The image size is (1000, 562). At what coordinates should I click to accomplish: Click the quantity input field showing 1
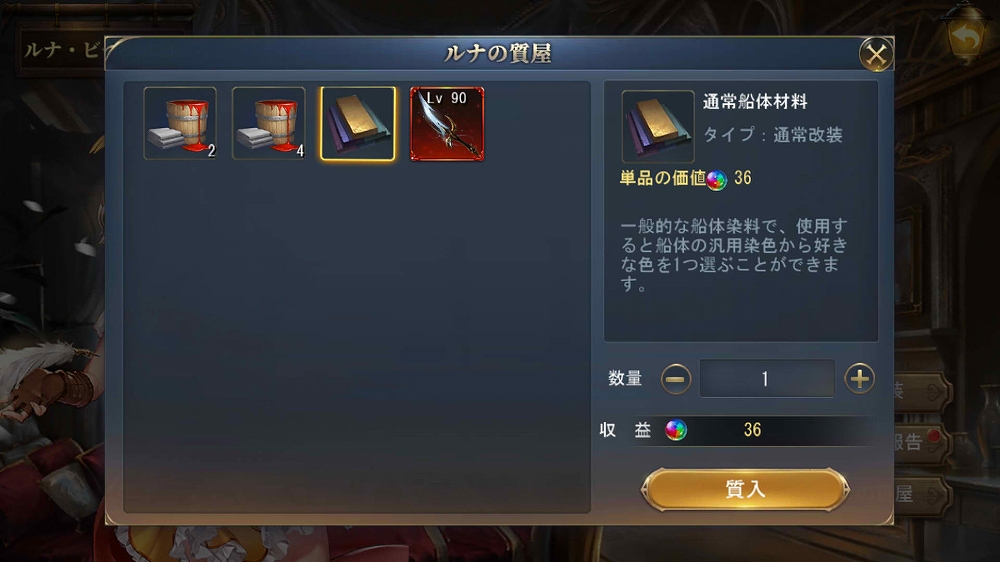(x=767, y=379)
